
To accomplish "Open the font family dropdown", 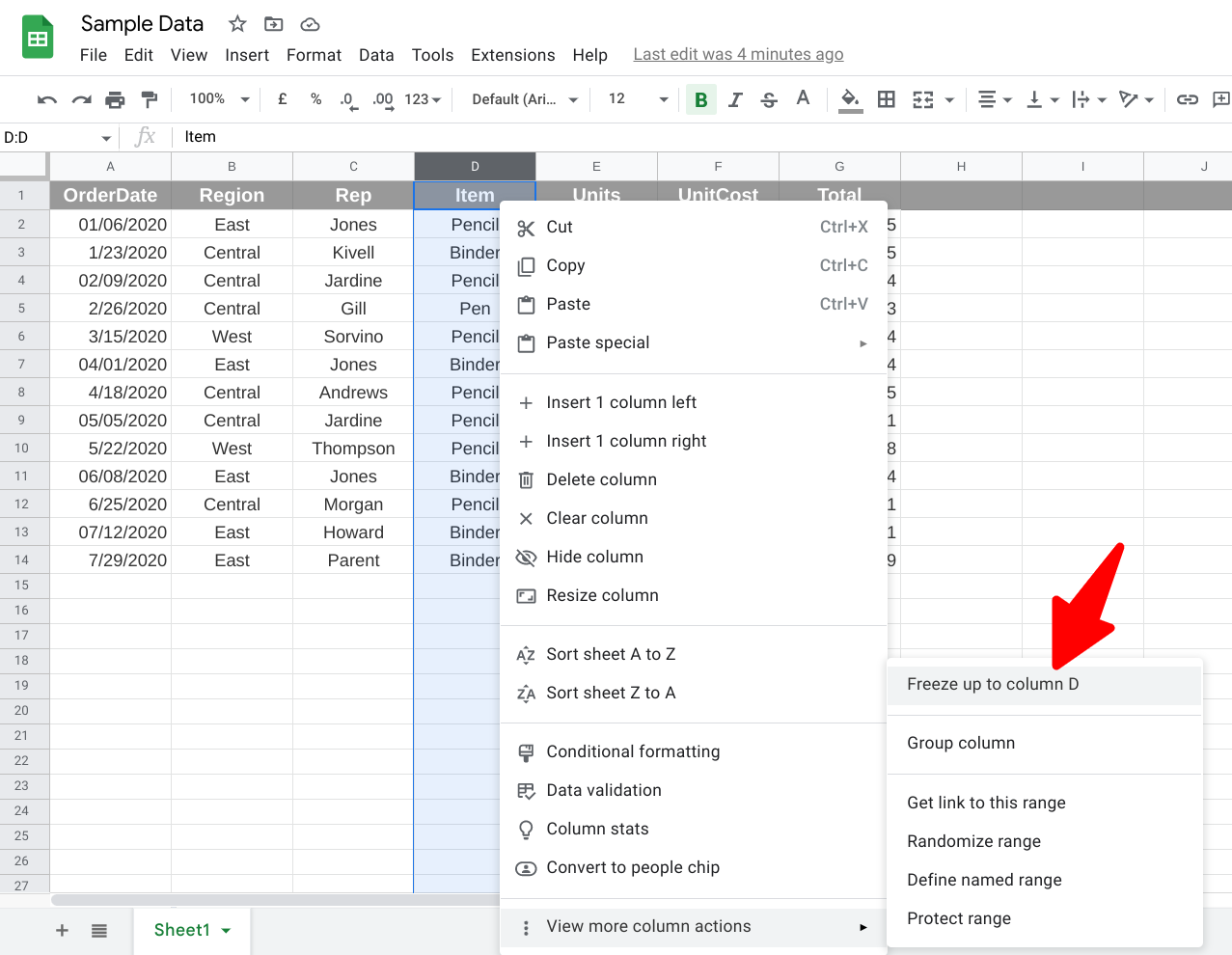I will (521, 98).
